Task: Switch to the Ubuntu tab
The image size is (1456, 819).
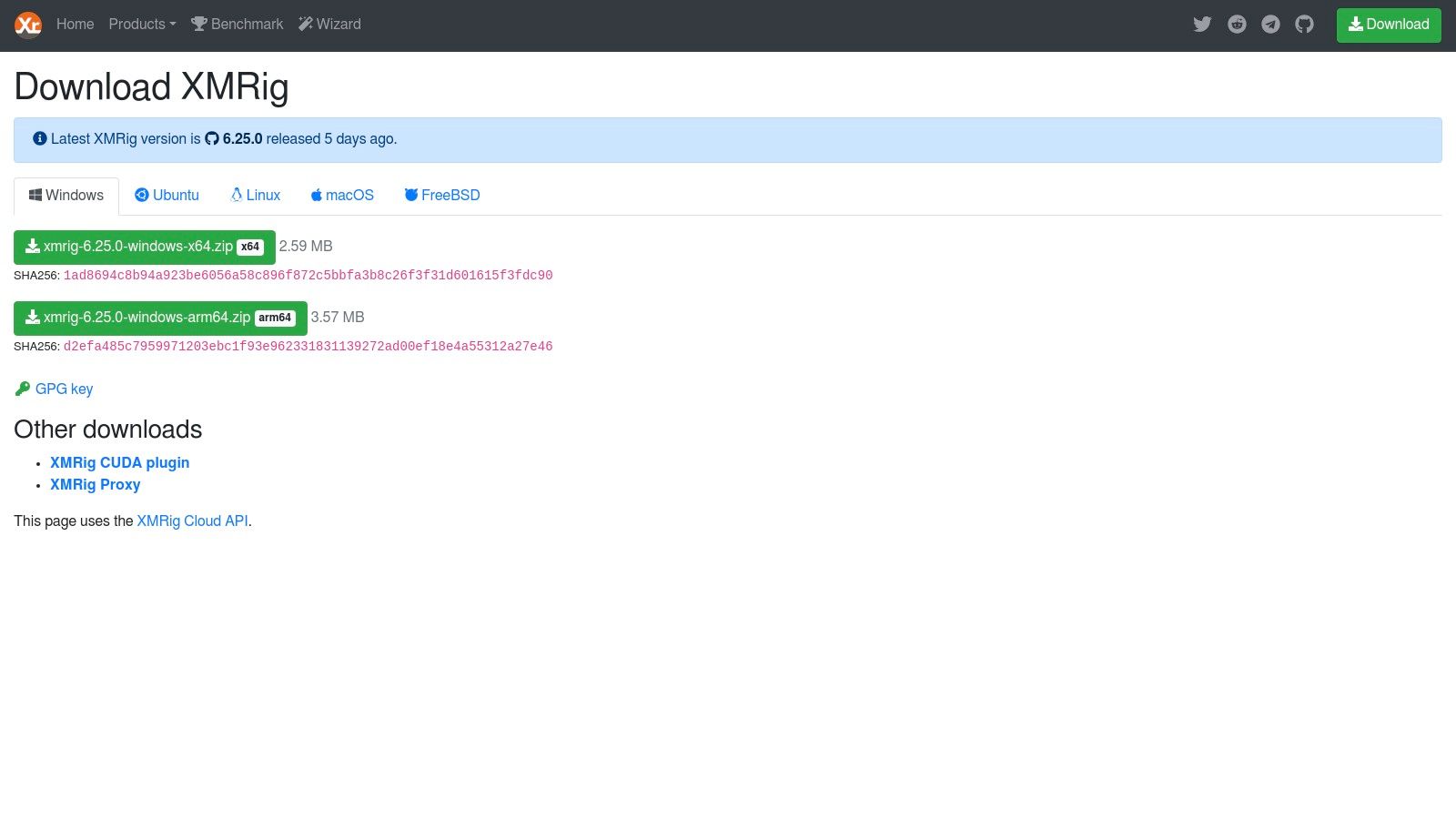Action: click(167, 195)
